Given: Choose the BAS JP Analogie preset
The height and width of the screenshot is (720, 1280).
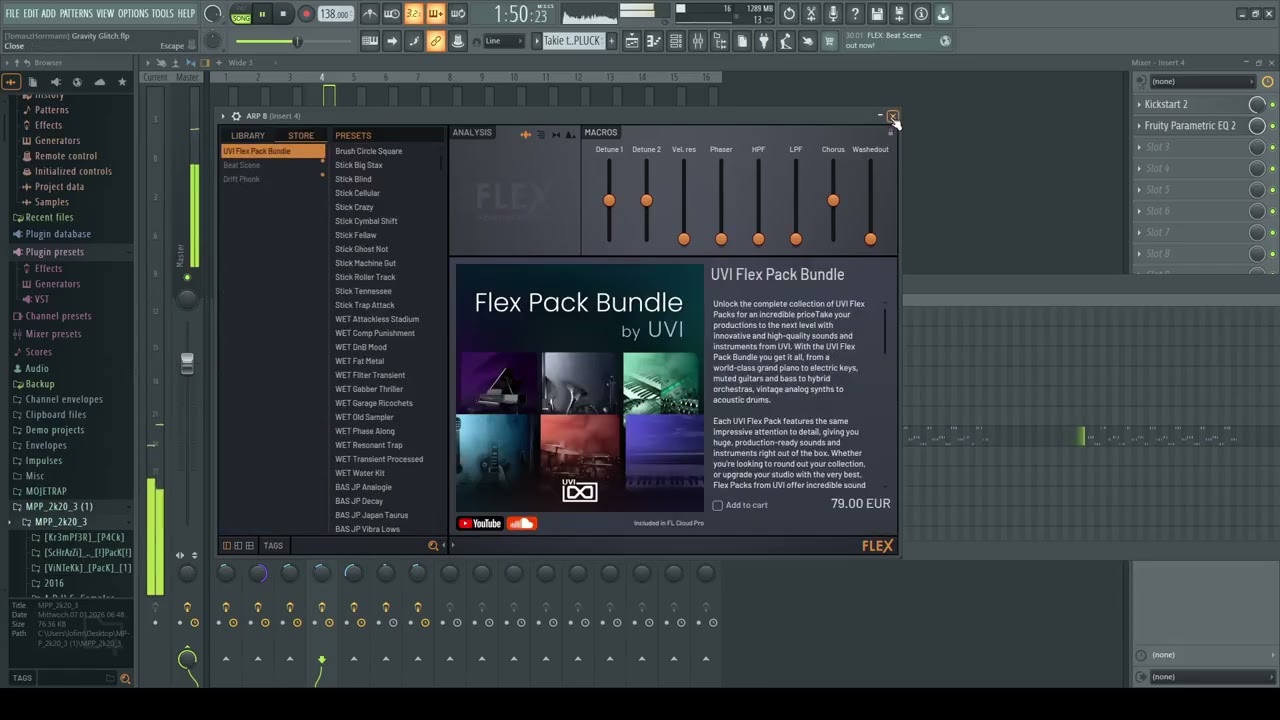Looking at the screenshot, I should [363, 487].
